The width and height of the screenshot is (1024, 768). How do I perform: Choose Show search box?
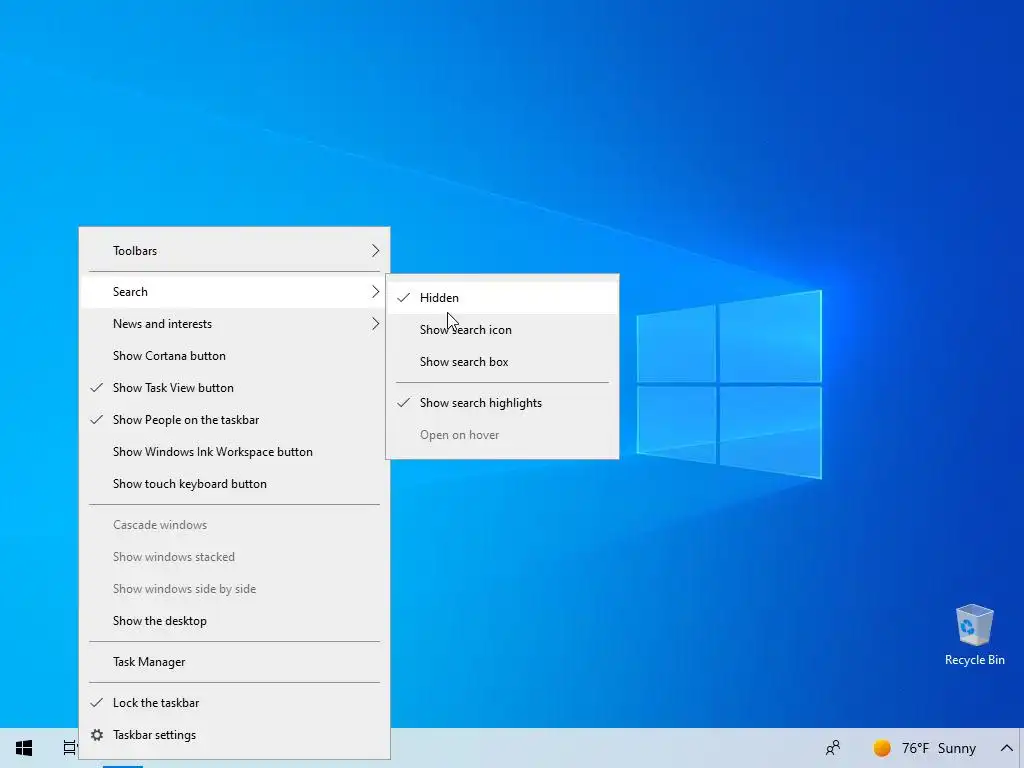point(502,362)
